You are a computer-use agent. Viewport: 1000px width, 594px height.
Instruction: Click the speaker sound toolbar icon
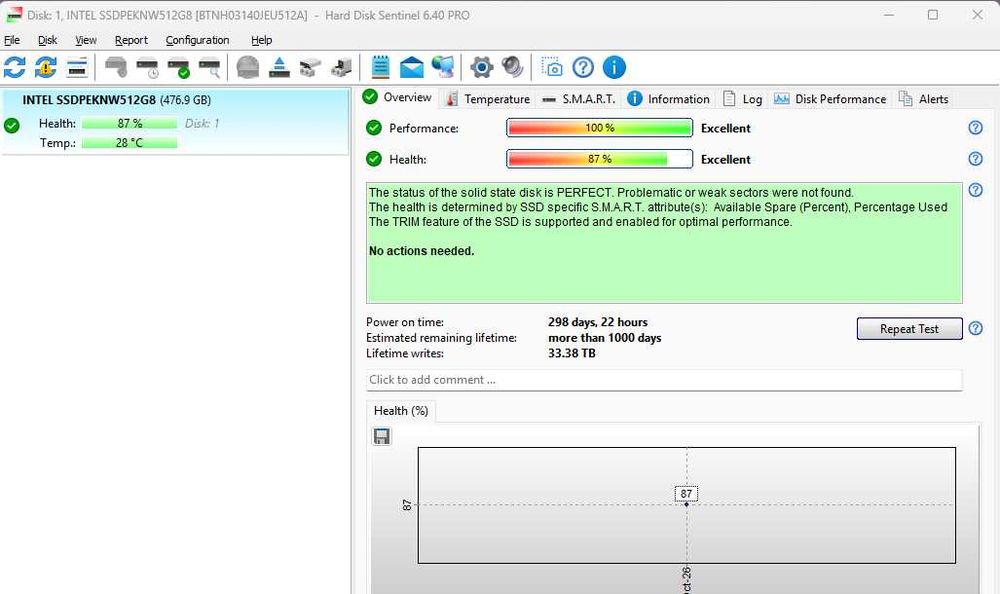[x=513, y=67]
